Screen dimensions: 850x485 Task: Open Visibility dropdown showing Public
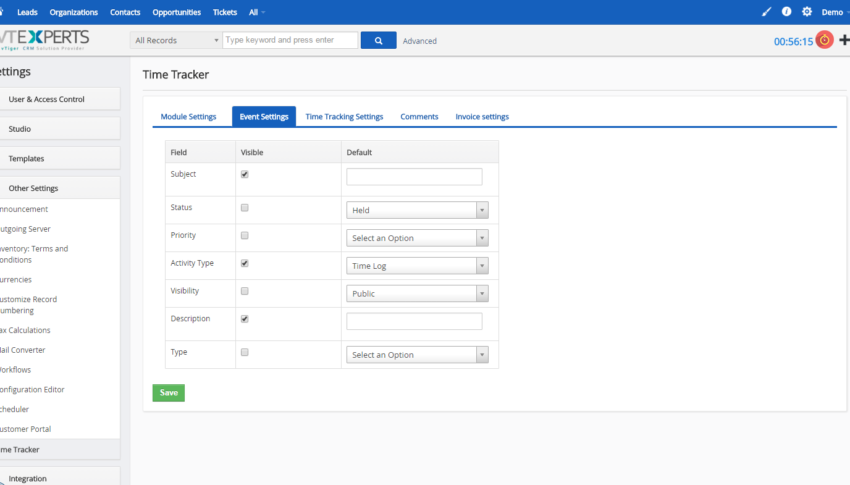point(417,294)
